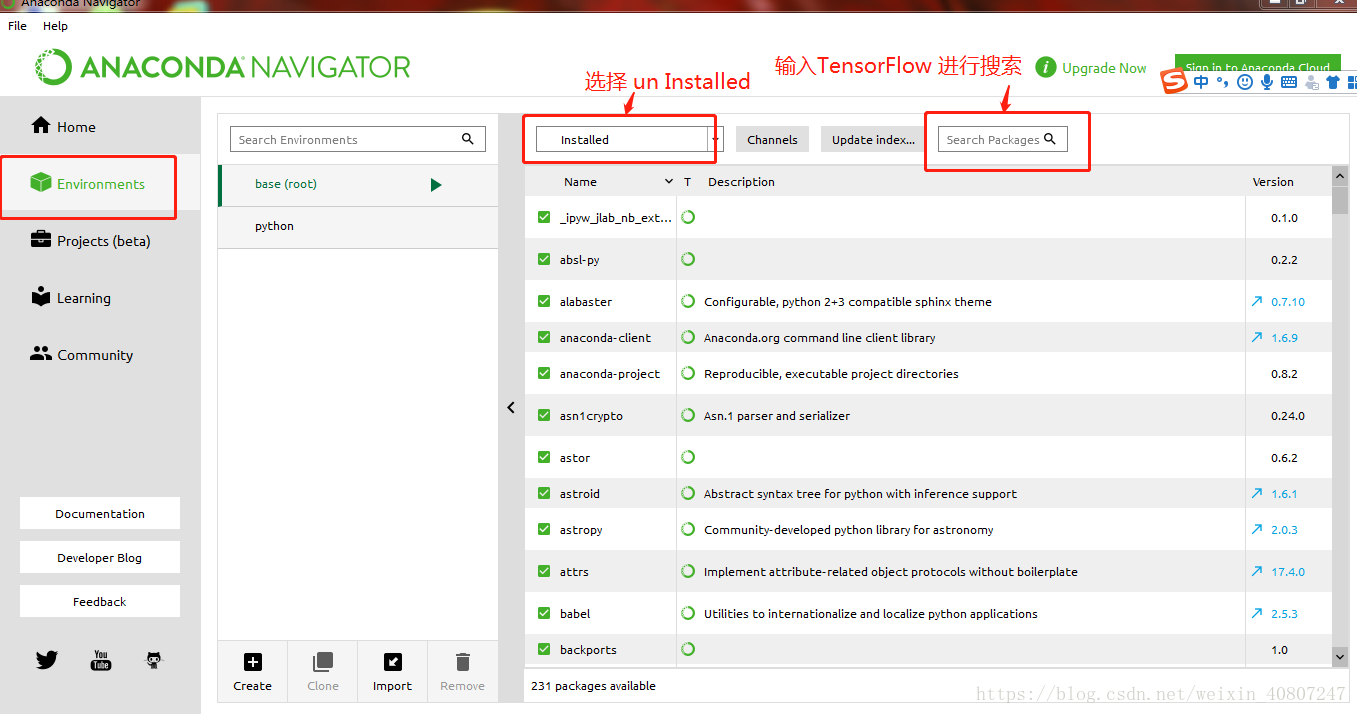Go to the Home tab

coord(100,127)
